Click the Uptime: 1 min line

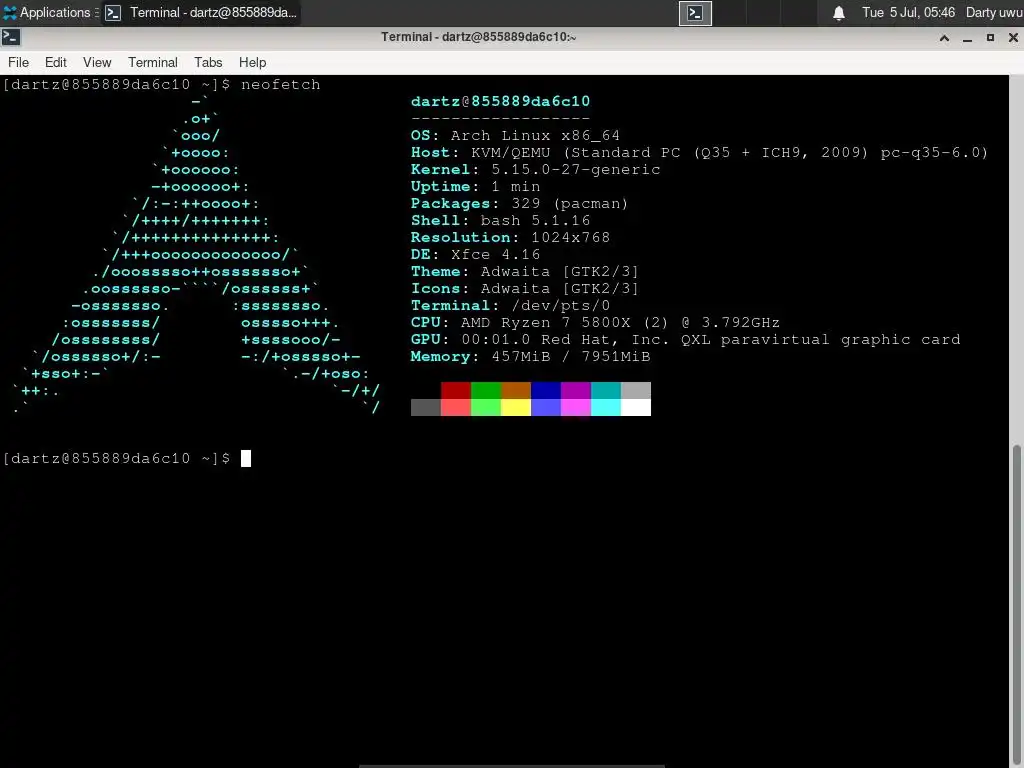pos(475,186)
